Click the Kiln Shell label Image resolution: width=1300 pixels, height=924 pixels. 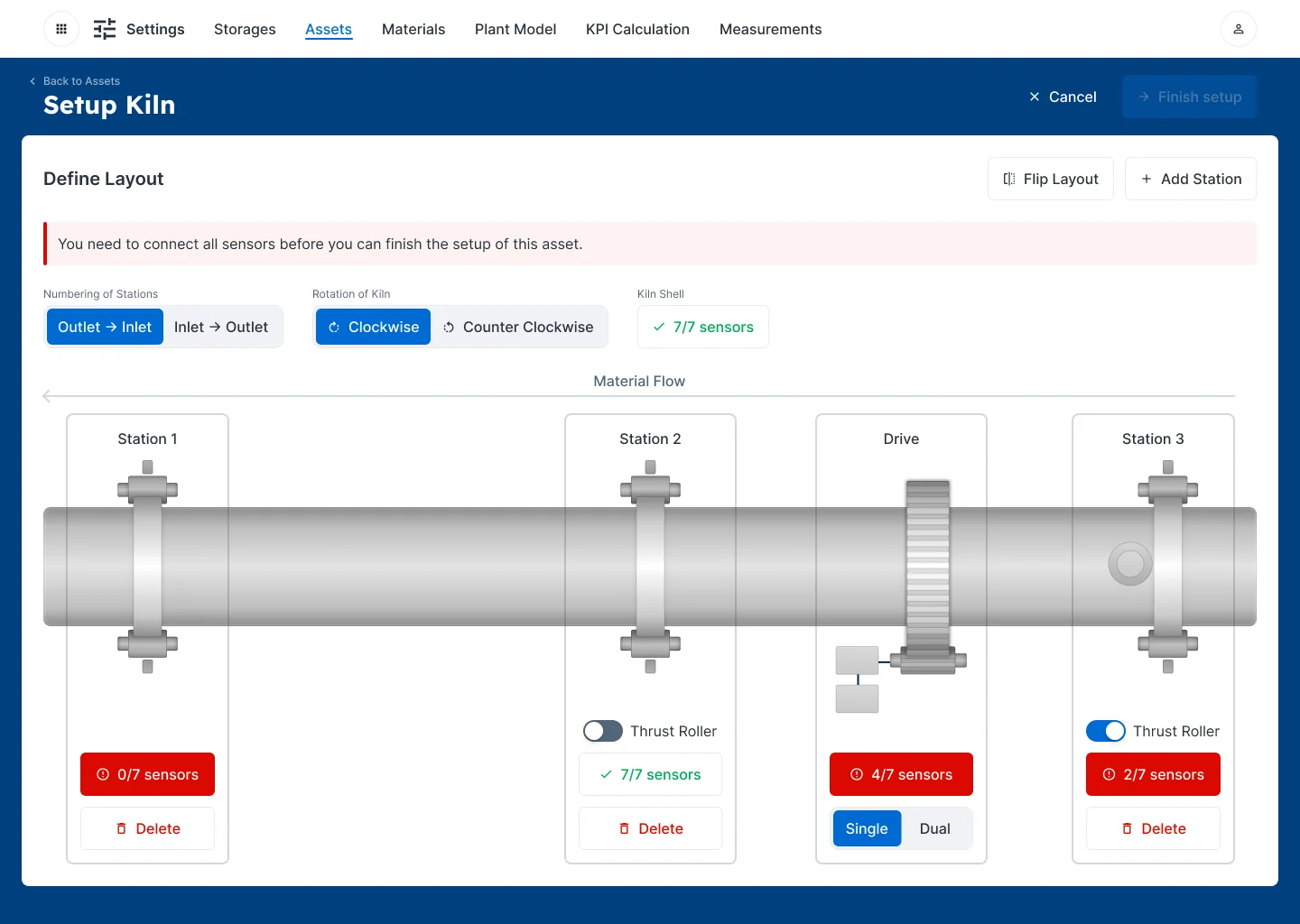coord(661,294)
